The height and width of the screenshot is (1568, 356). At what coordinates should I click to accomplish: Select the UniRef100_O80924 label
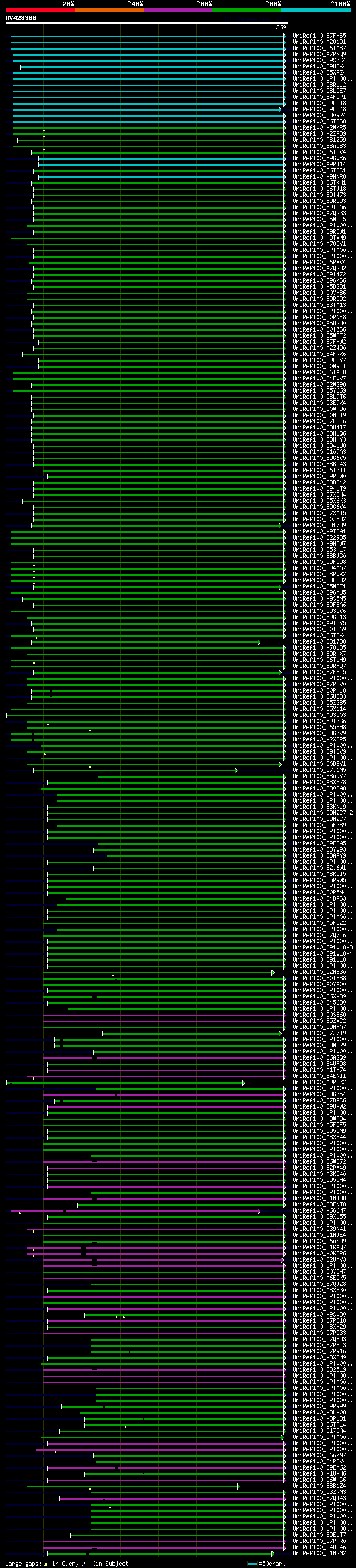[319, 116]
